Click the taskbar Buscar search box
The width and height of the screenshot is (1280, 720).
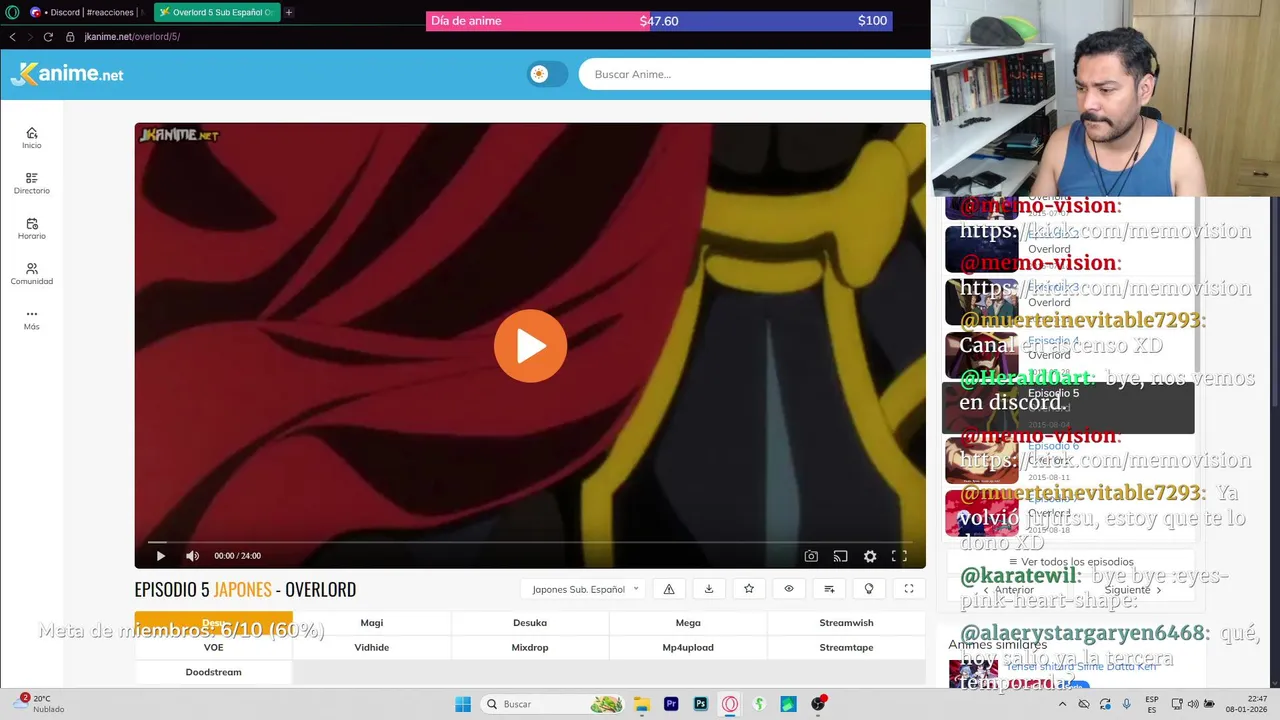point(552,704)
